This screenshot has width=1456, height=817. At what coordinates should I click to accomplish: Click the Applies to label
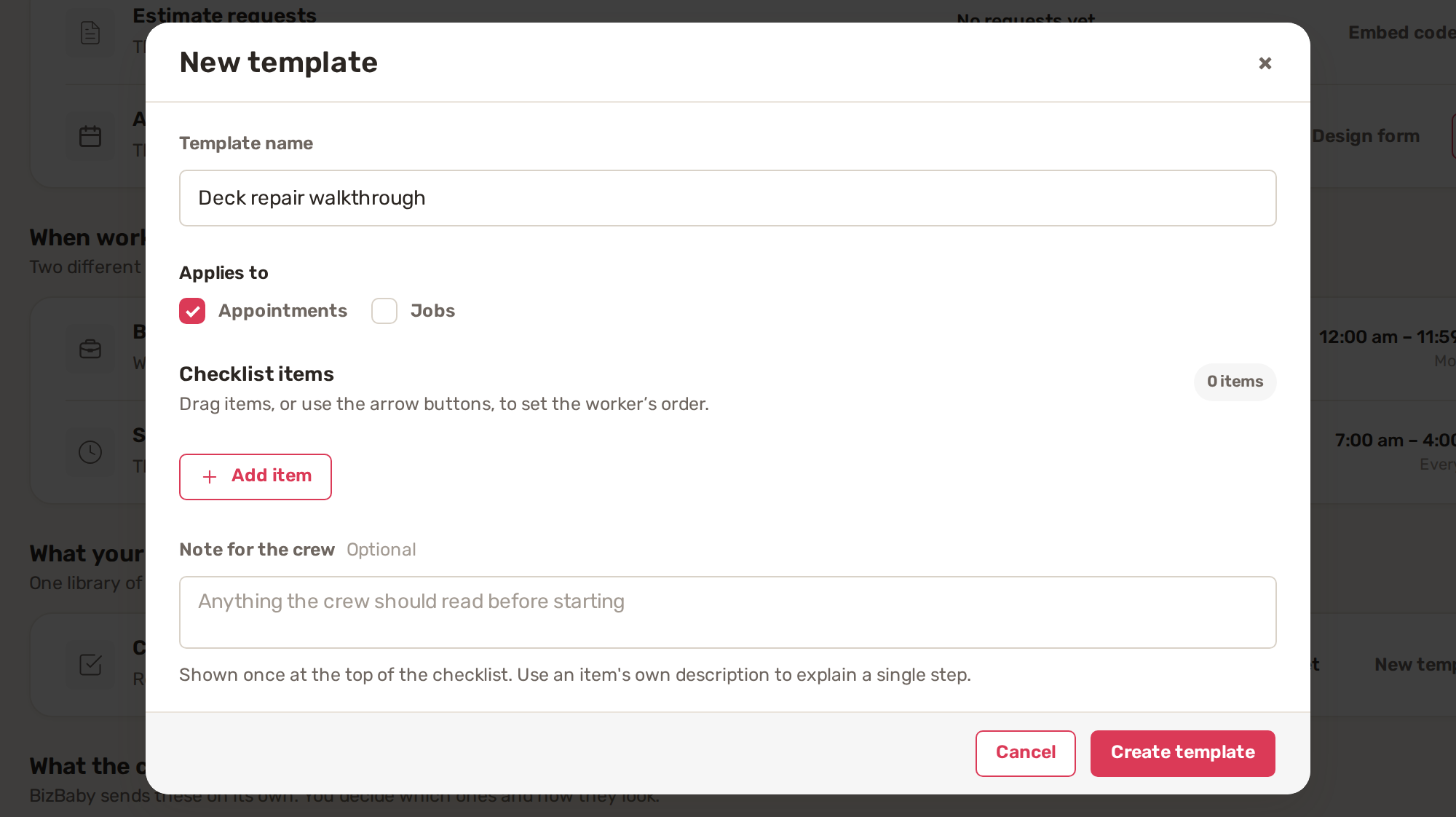point(223,273)
